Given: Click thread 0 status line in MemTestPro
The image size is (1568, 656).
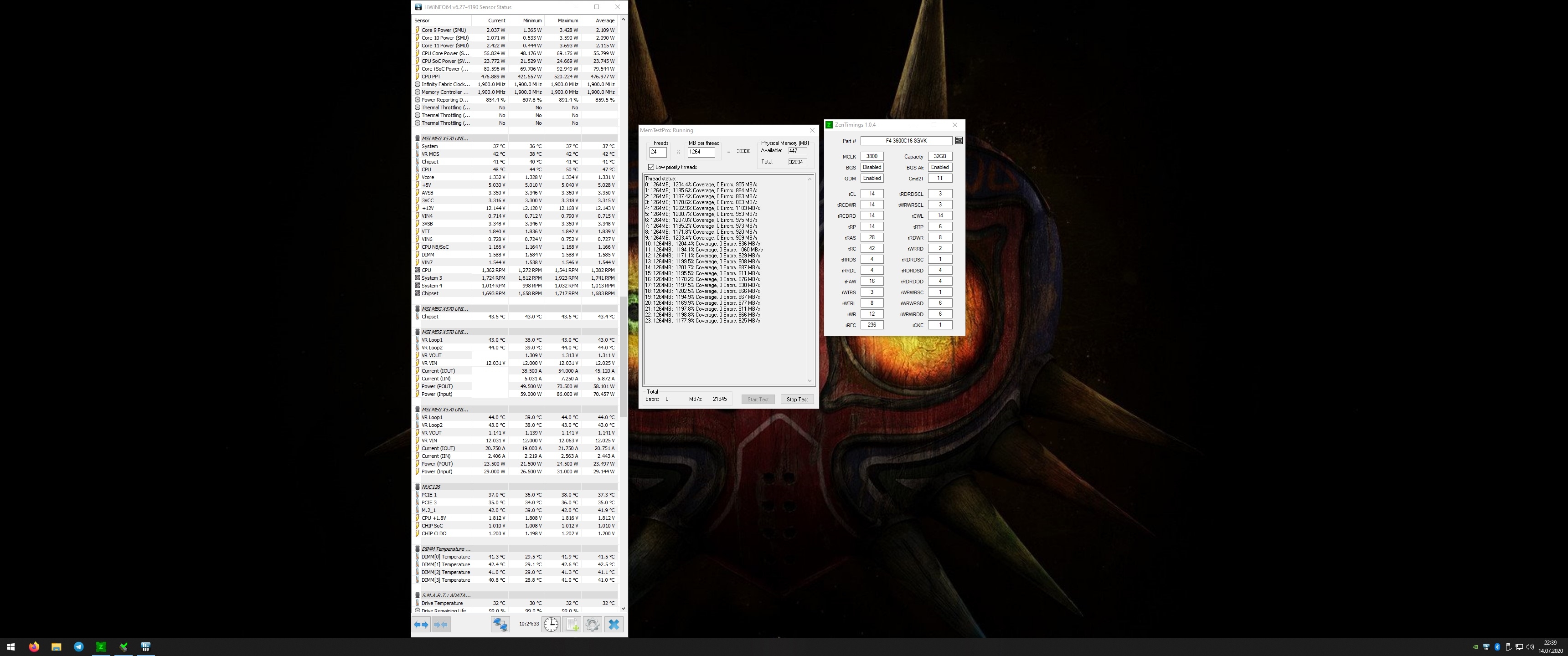Looking at the screenshot, I should (x=701, y=184).
